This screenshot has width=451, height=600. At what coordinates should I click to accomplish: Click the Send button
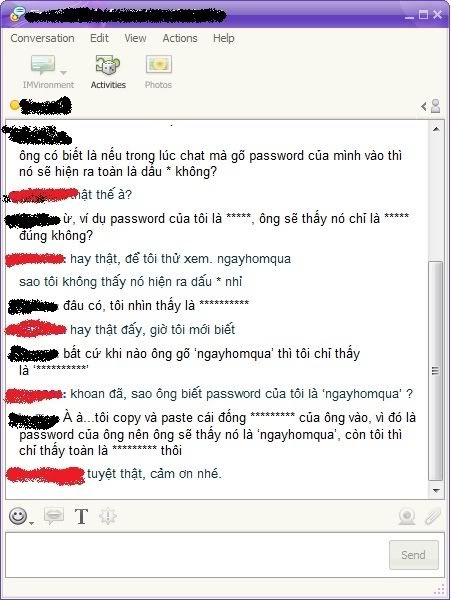click(x=414, y=555)
